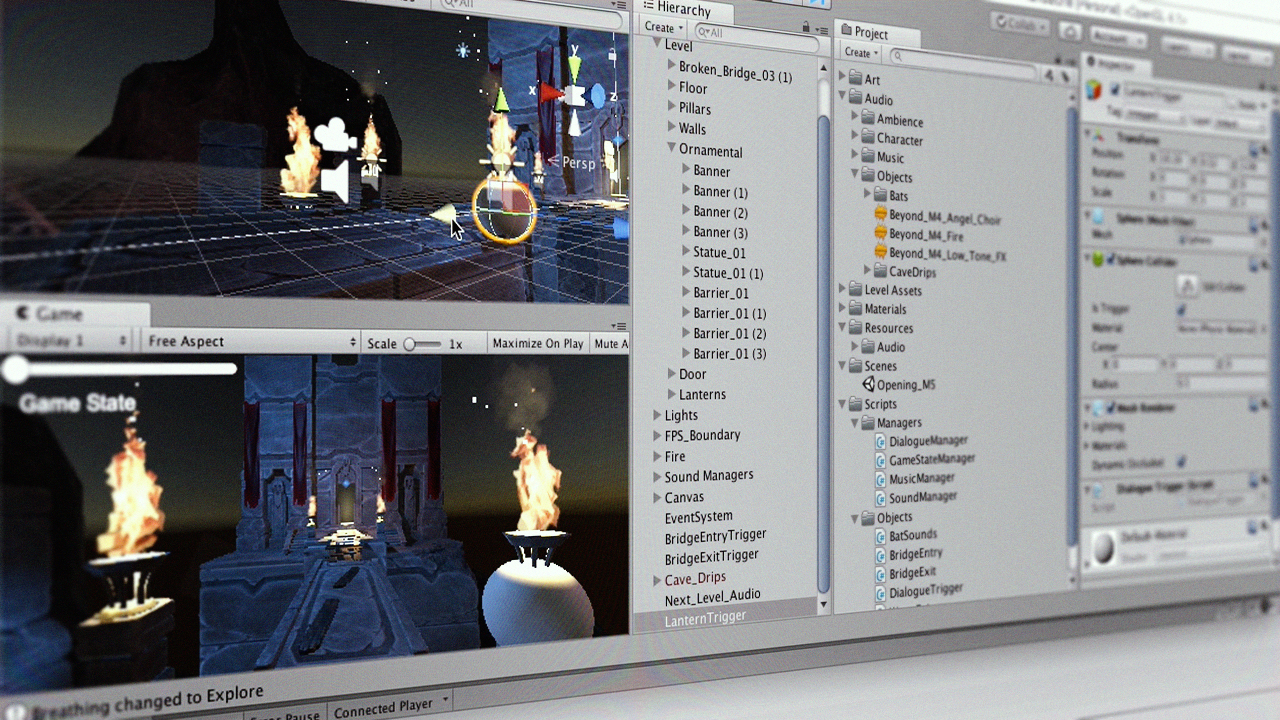The height and width of the screenshot is (720, 1280).
Task: Toggle the Dynamic Occluded checkbox
Action: point(1181,462)
